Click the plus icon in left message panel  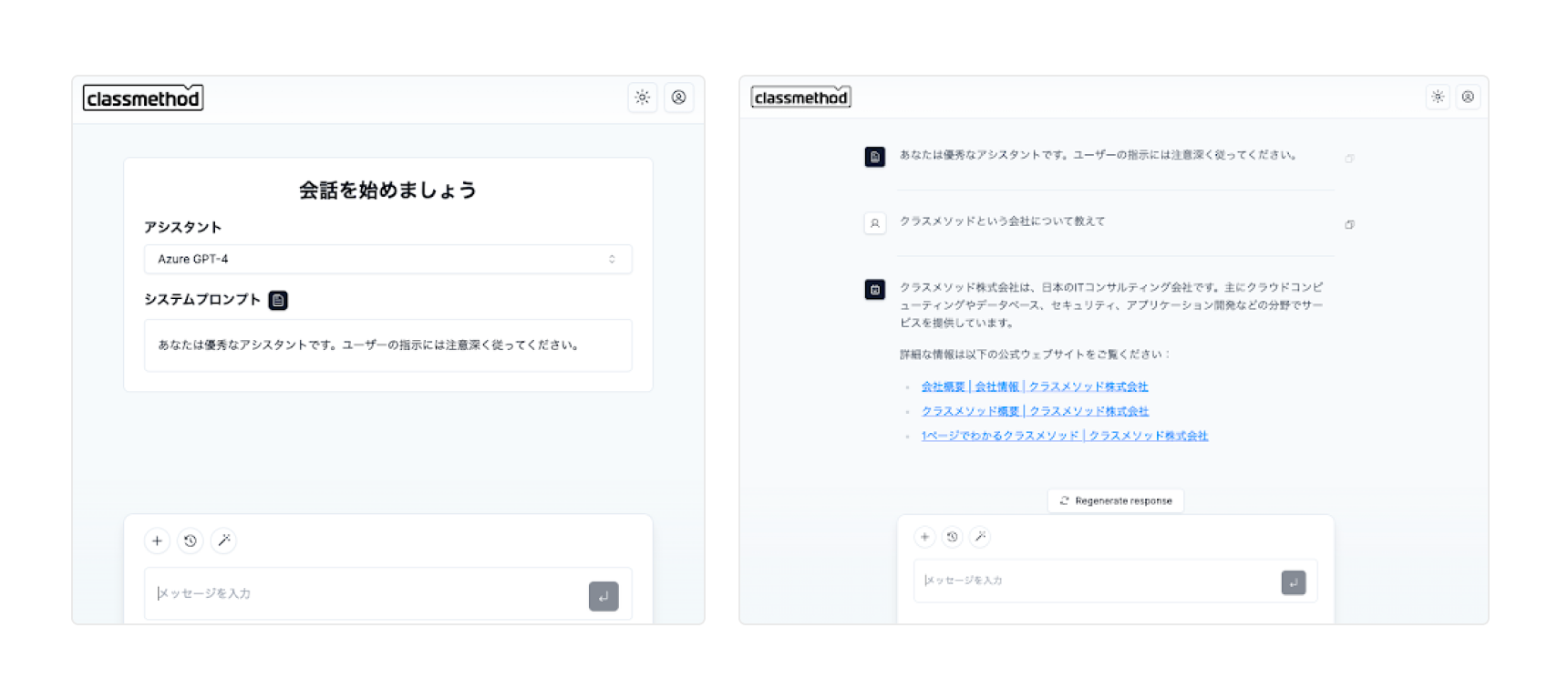coord(157,540)
